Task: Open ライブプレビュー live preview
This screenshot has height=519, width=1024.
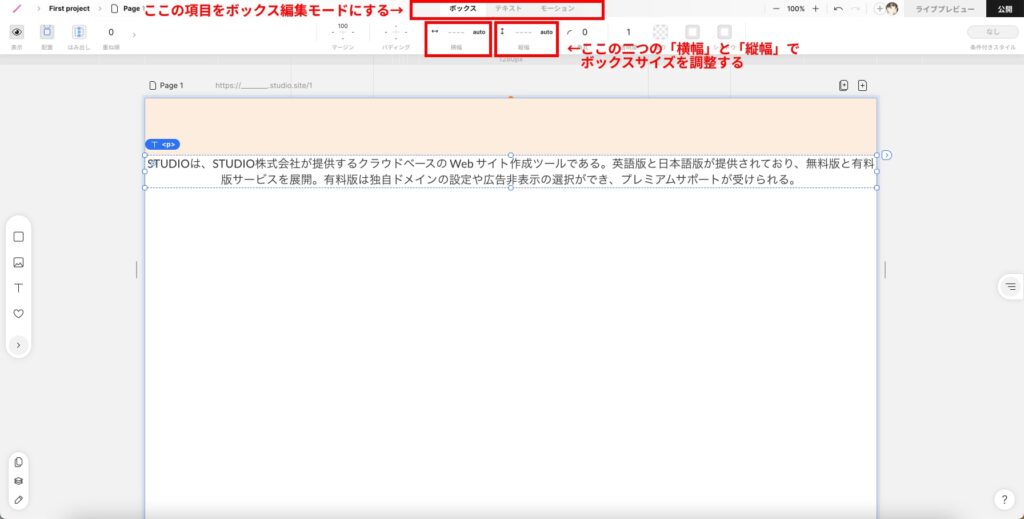Action: [945, 9]
